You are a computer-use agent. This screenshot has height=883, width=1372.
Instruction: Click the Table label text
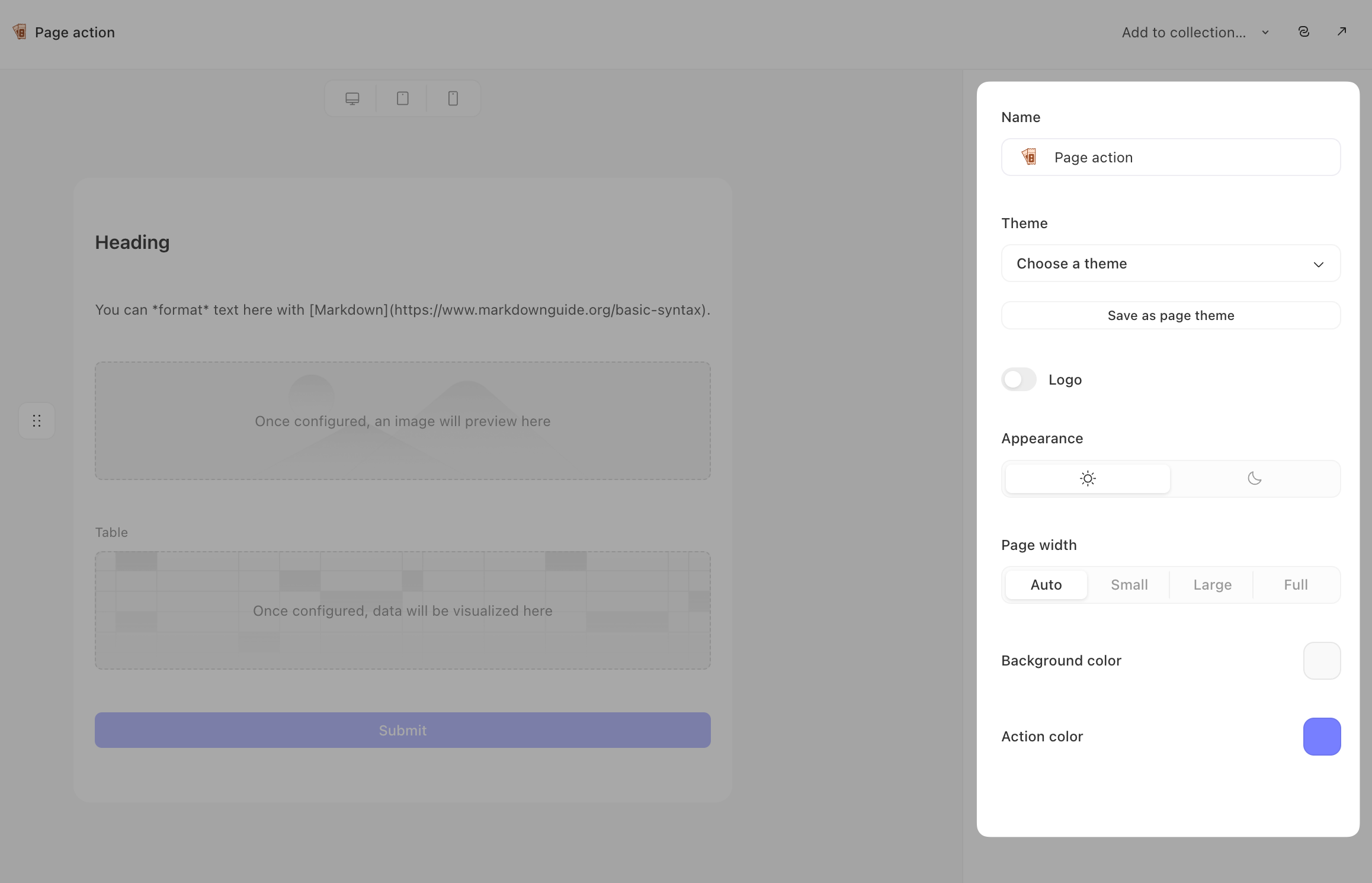coord(111,532)
